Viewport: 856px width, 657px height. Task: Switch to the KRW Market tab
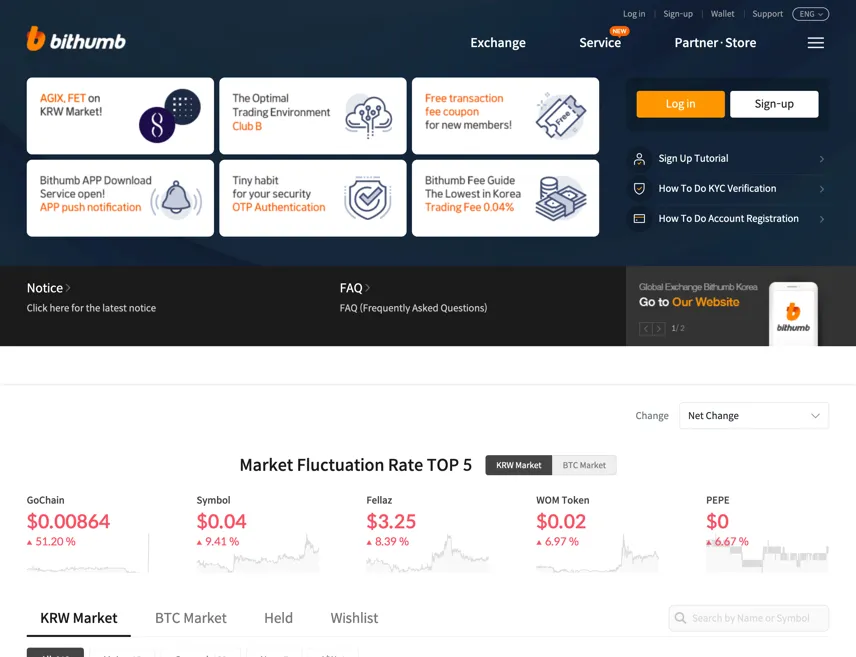pos(79,618)
